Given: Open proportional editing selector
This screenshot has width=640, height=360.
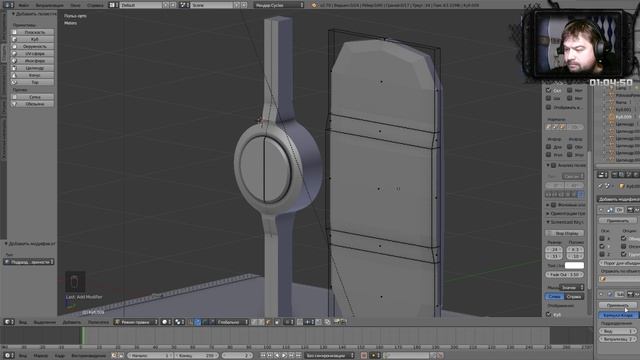Looking at the screenshot, I should (289, 322).
